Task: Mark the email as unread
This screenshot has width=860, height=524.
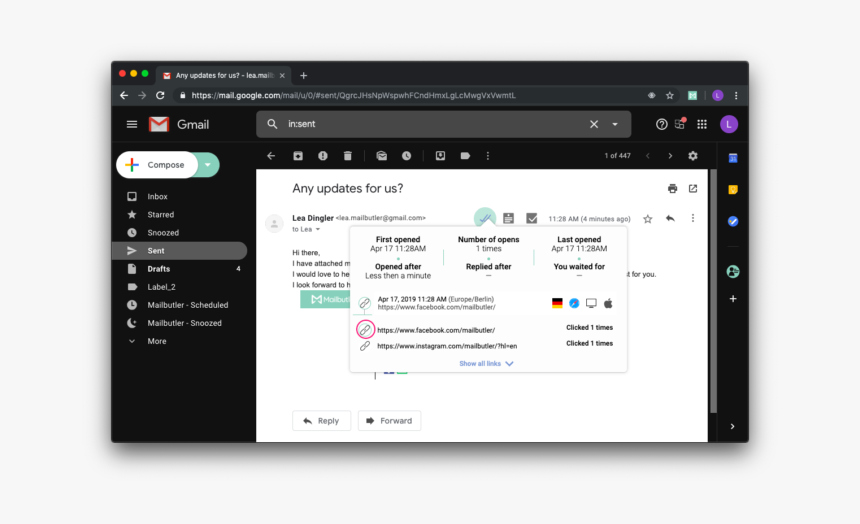Action: (x=382, y=156)
